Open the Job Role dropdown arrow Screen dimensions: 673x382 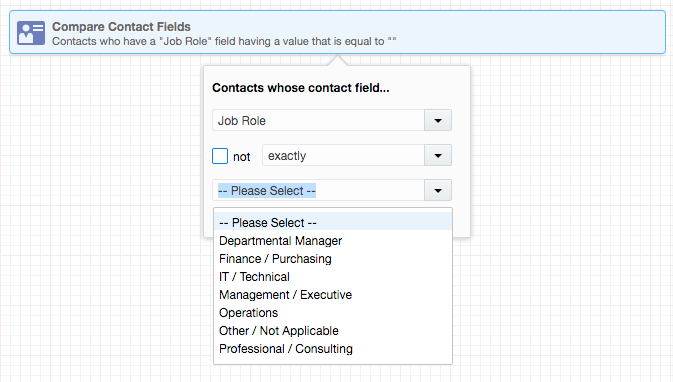pos(438,121)
